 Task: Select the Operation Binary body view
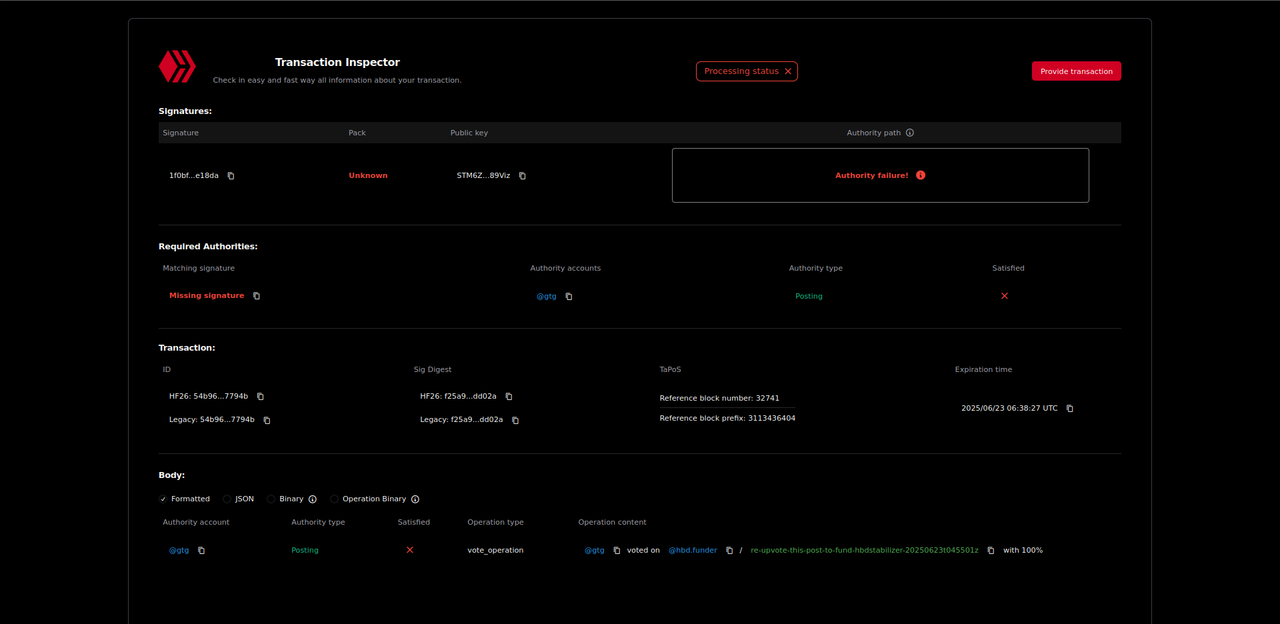pos(334,499)
